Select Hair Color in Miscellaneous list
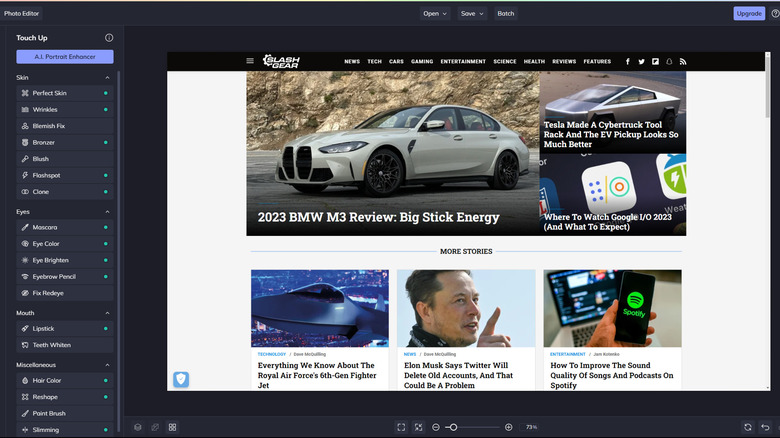Image resolution: width=780 pixels, height=438 pixels. pyautogui.click(x=47, y=380)
